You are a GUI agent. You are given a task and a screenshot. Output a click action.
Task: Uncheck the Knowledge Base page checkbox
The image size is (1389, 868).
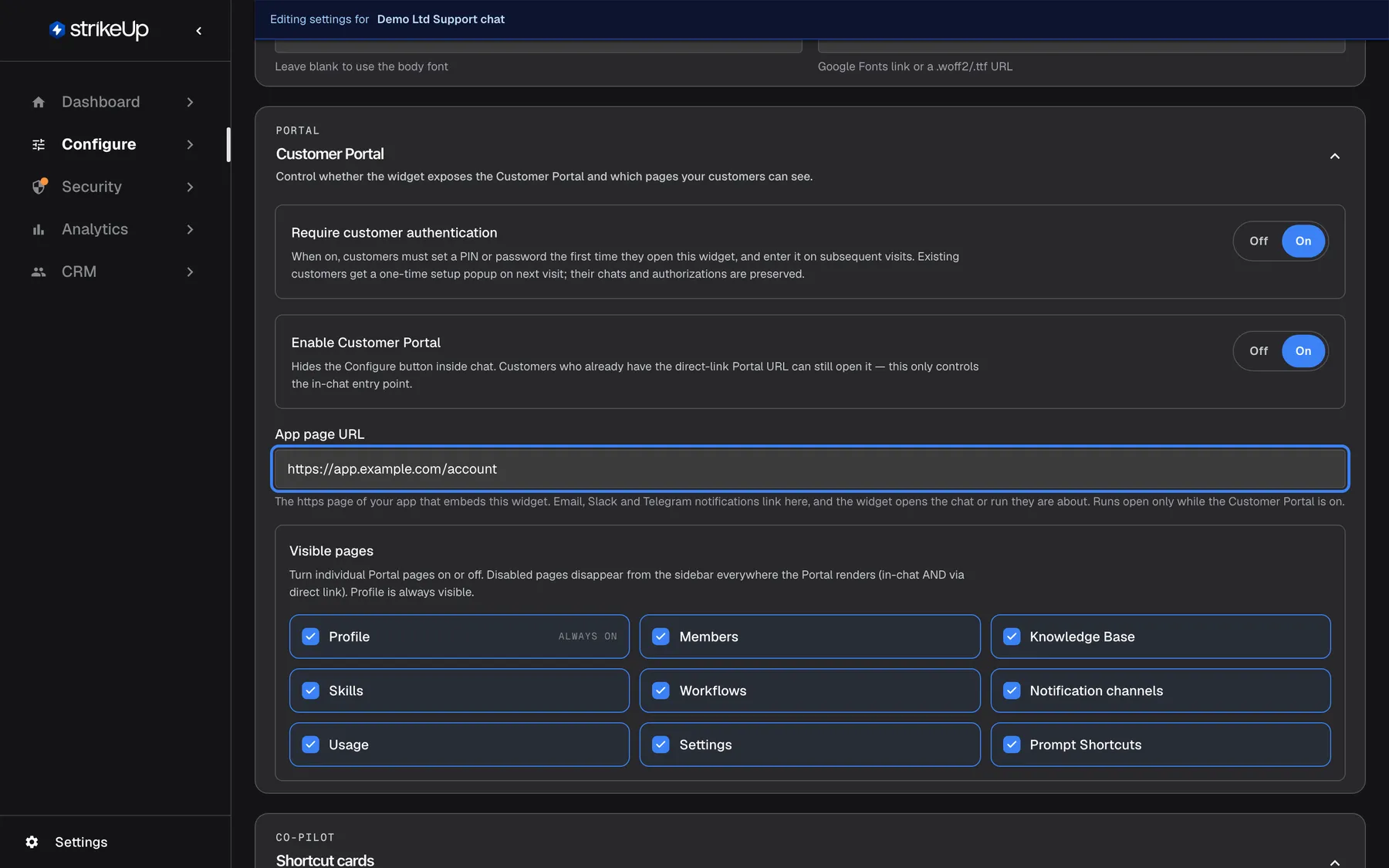pos(1012,637)
